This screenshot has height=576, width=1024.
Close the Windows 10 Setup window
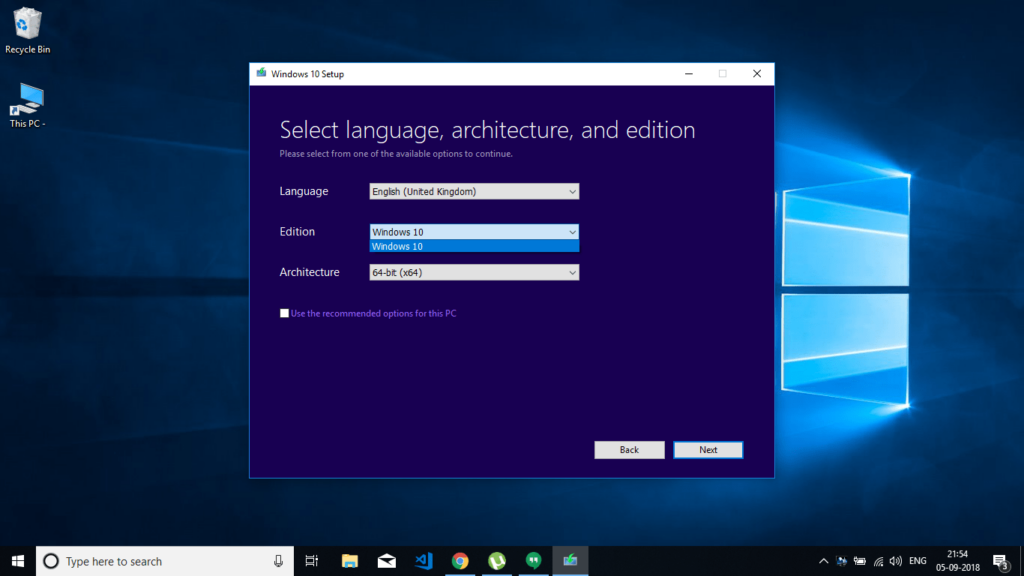pyautogui.click(x=757, y=74)
